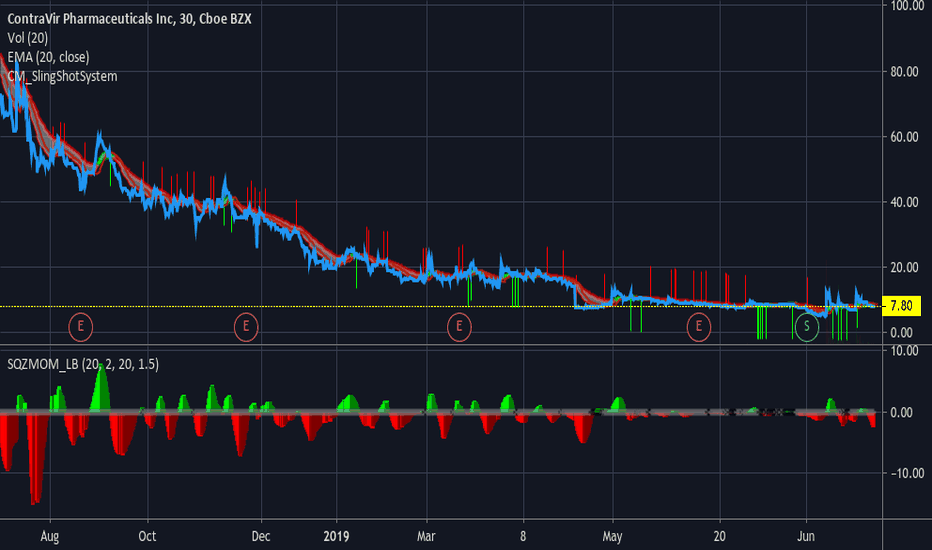Click the earnings marker E near December
This screenshot has height=550, width=932.
(245, 326)
